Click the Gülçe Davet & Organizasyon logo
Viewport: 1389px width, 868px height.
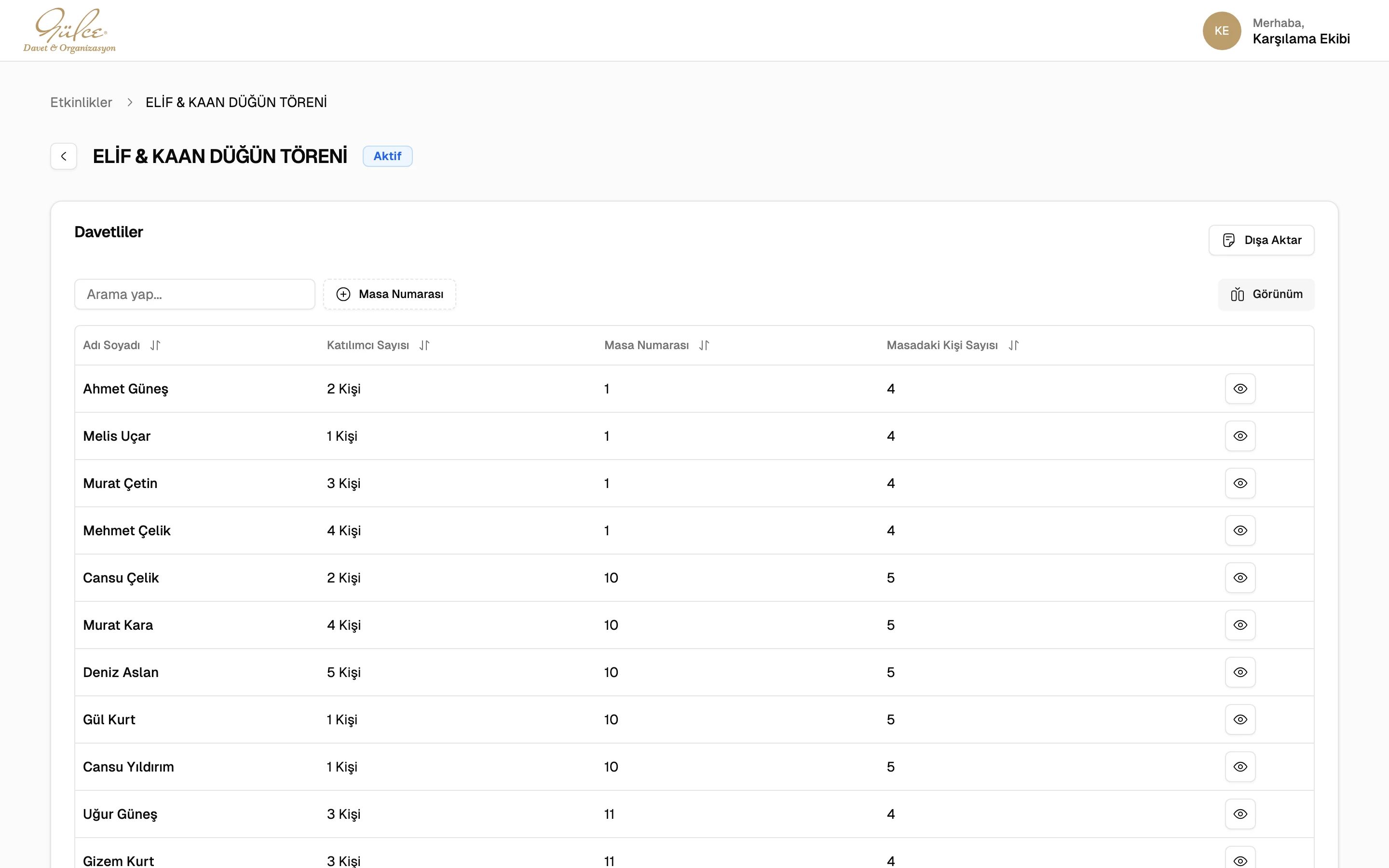point(69,30)
